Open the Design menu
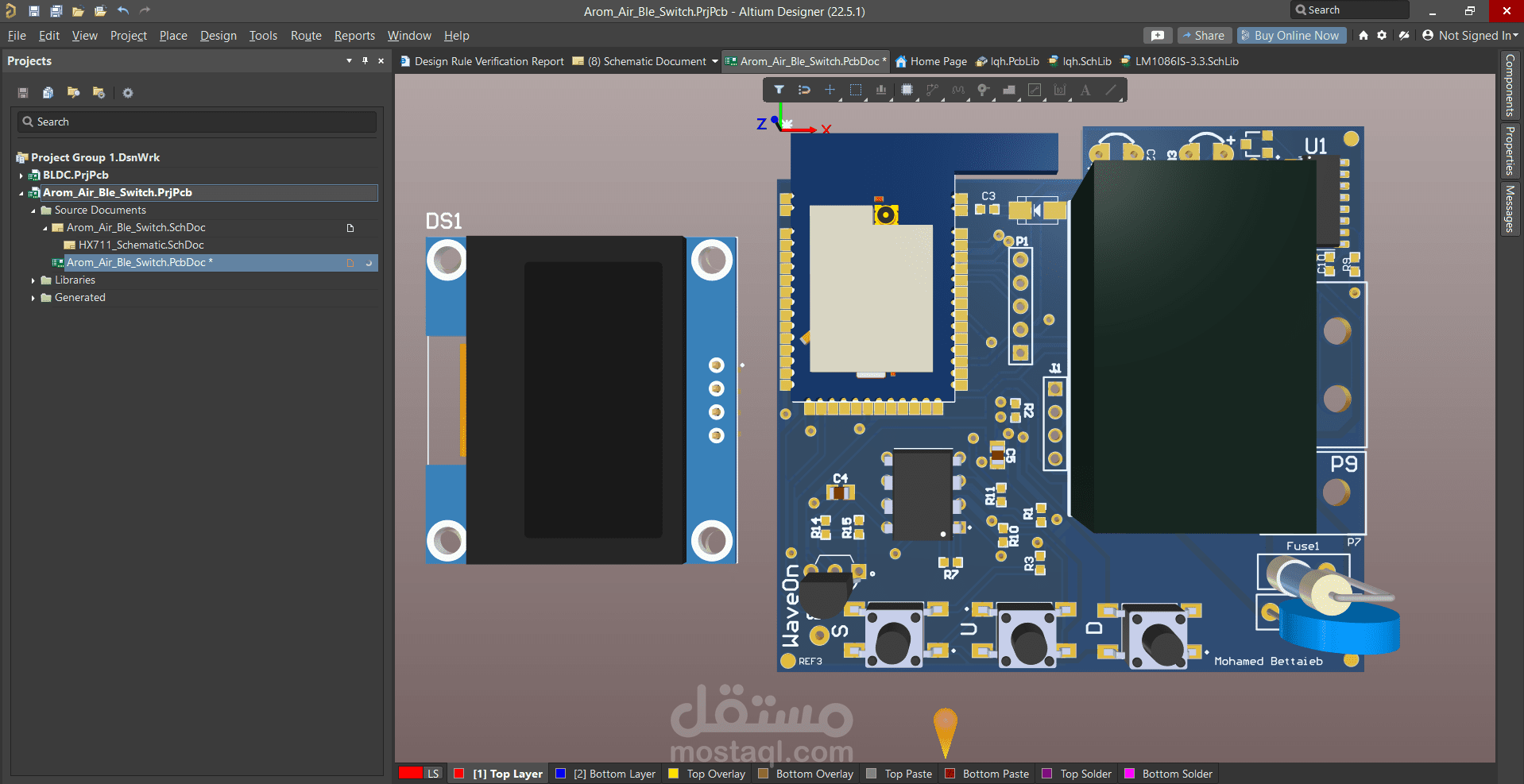1524x784 pixels. 218,36
